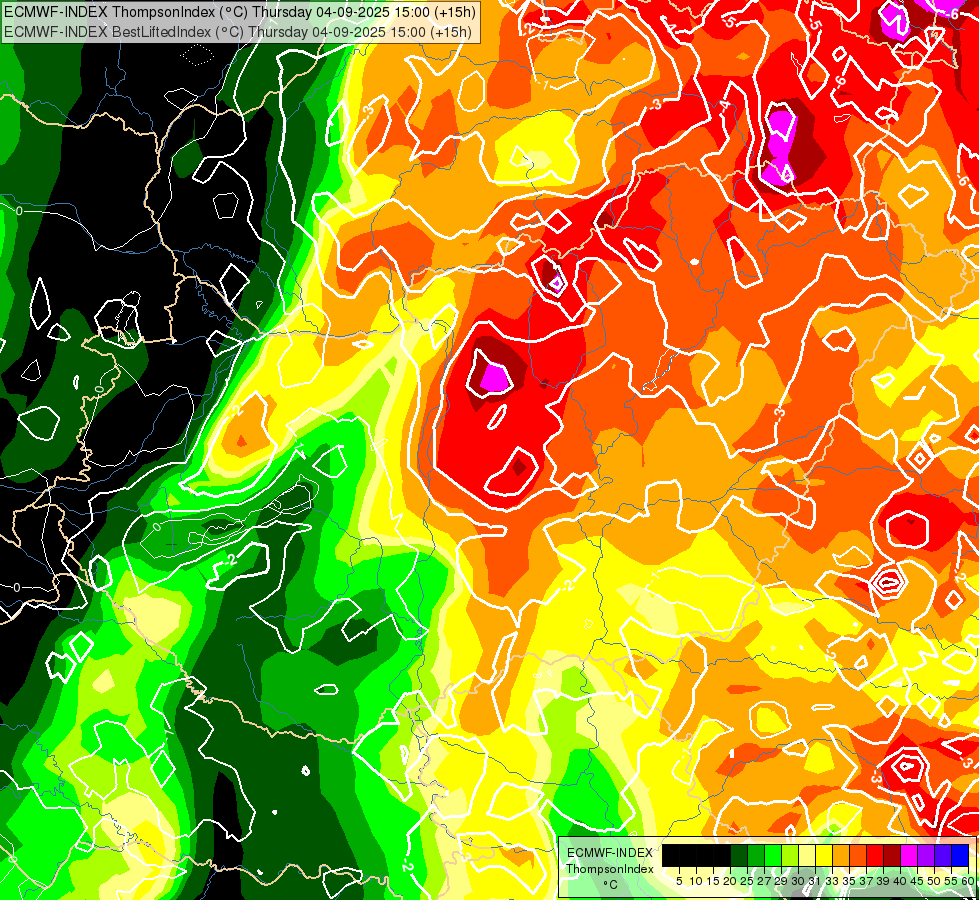Click the legend title ECMWF-INDEX
The width and height of the screenshot is (979, 900).
tap(610, 853)
